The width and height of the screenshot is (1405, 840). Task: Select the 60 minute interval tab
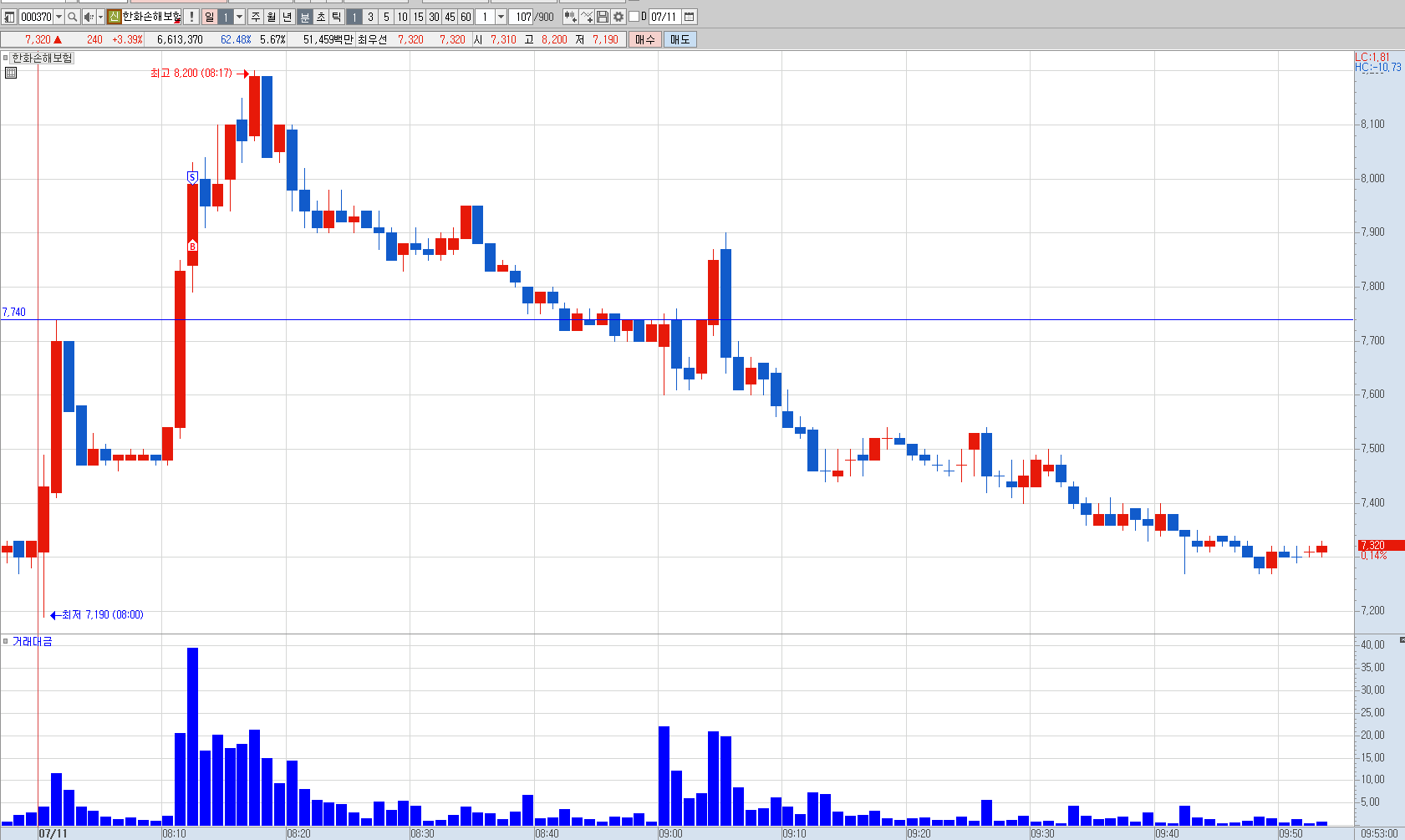pos(466,17)
